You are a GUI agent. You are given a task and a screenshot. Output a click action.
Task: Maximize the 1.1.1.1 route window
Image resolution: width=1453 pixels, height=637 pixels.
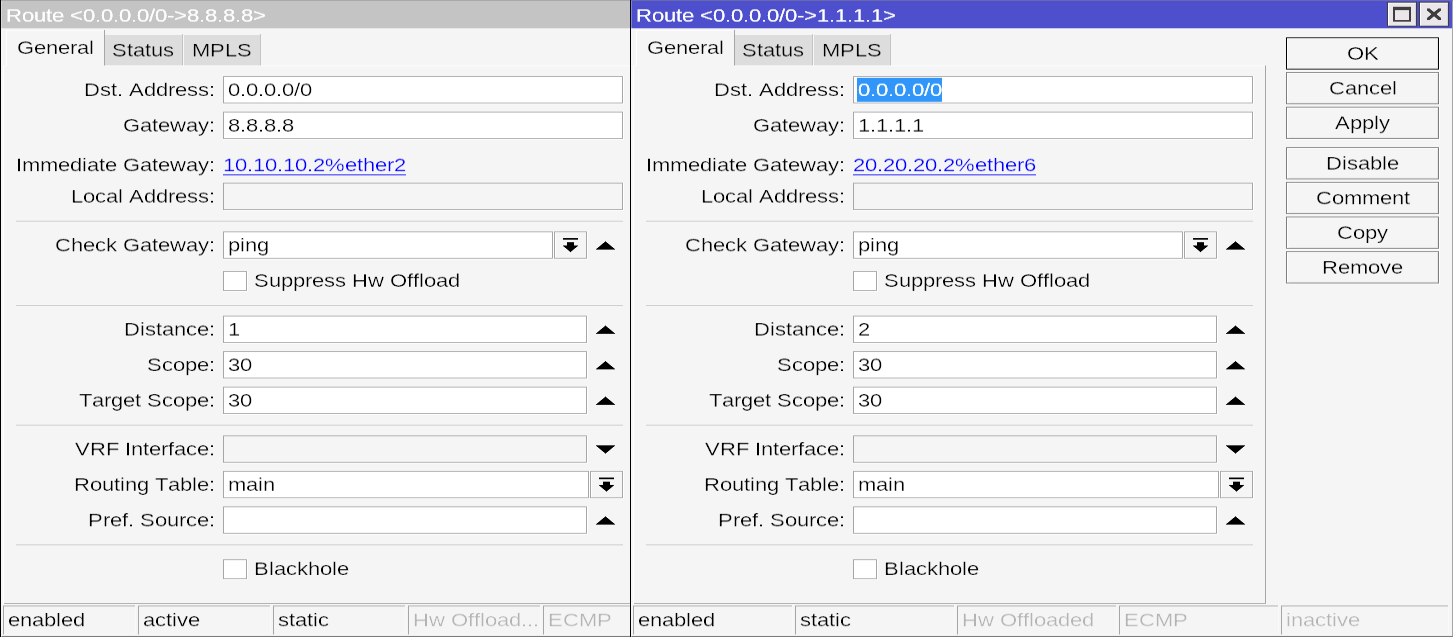point(1402,15)
